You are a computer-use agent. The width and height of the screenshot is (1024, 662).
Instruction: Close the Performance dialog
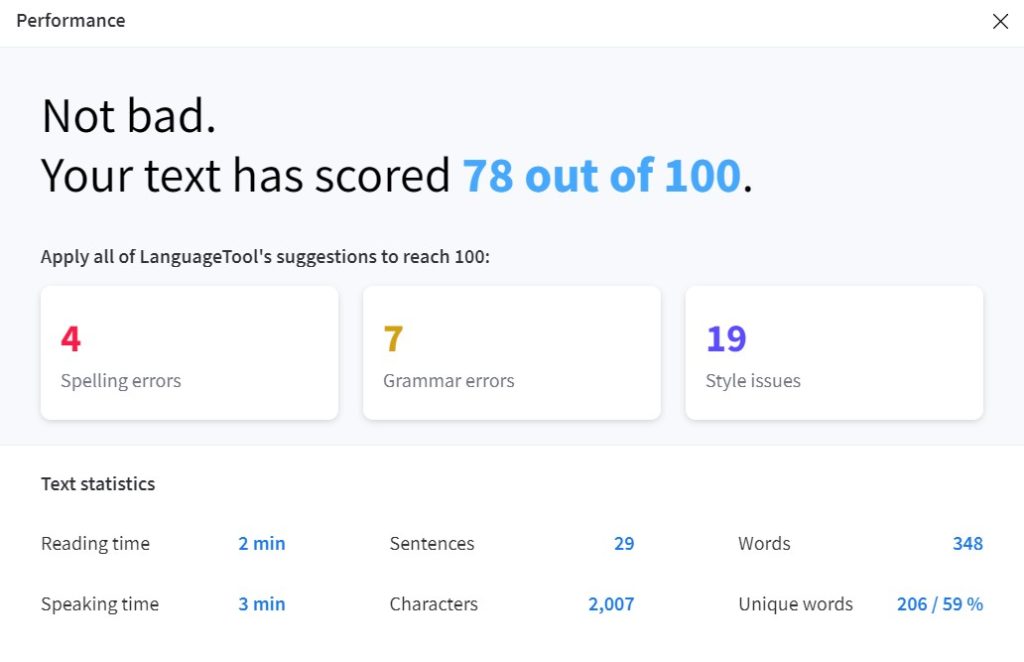coord(1000,22)
